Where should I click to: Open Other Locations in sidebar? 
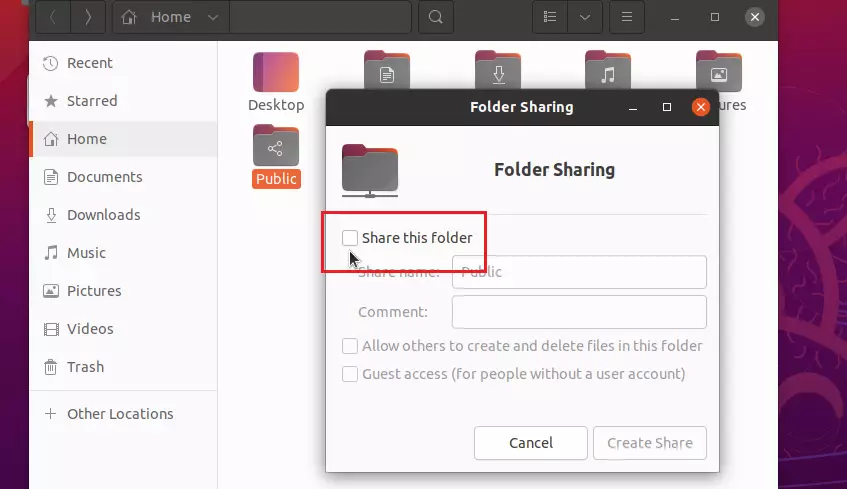[124, 414]
